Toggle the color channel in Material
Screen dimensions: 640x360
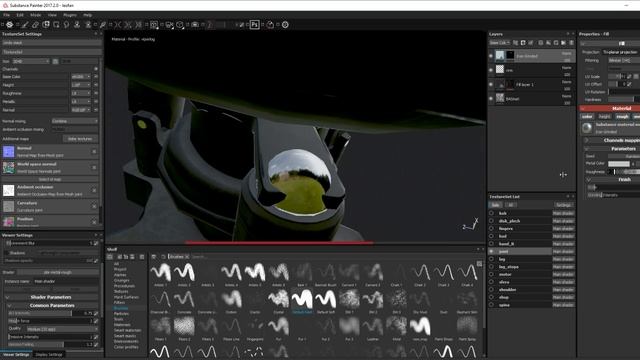587,117
